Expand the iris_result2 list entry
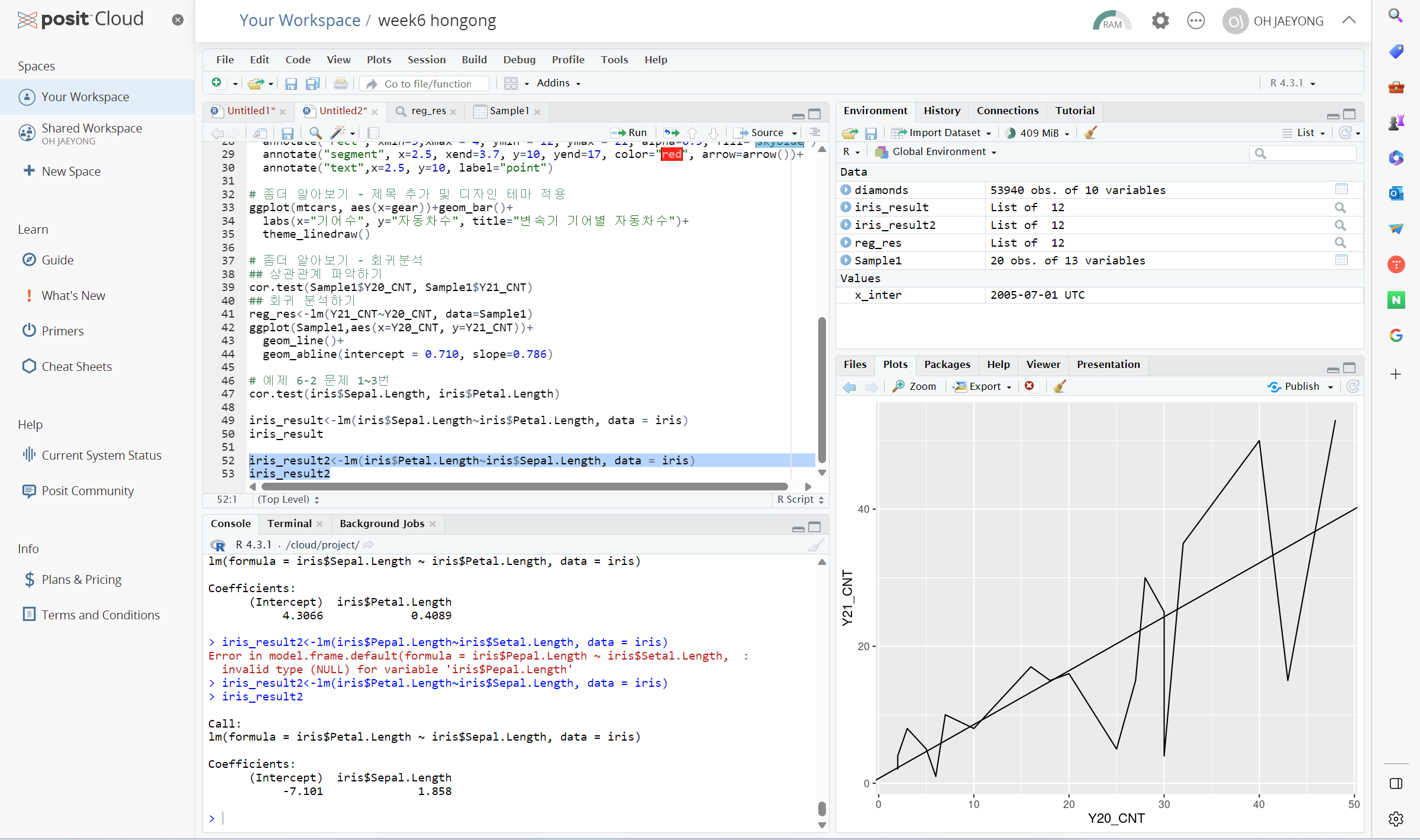Viewport: 1420px width, 840px height. [846, 225]
